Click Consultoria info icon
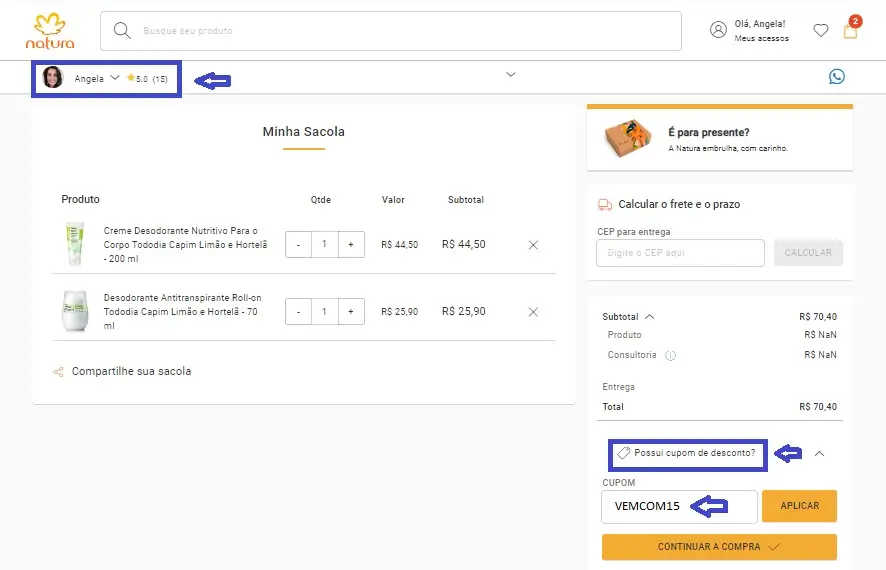The height and width of the screenshot is (570, 886). point(670,355)
